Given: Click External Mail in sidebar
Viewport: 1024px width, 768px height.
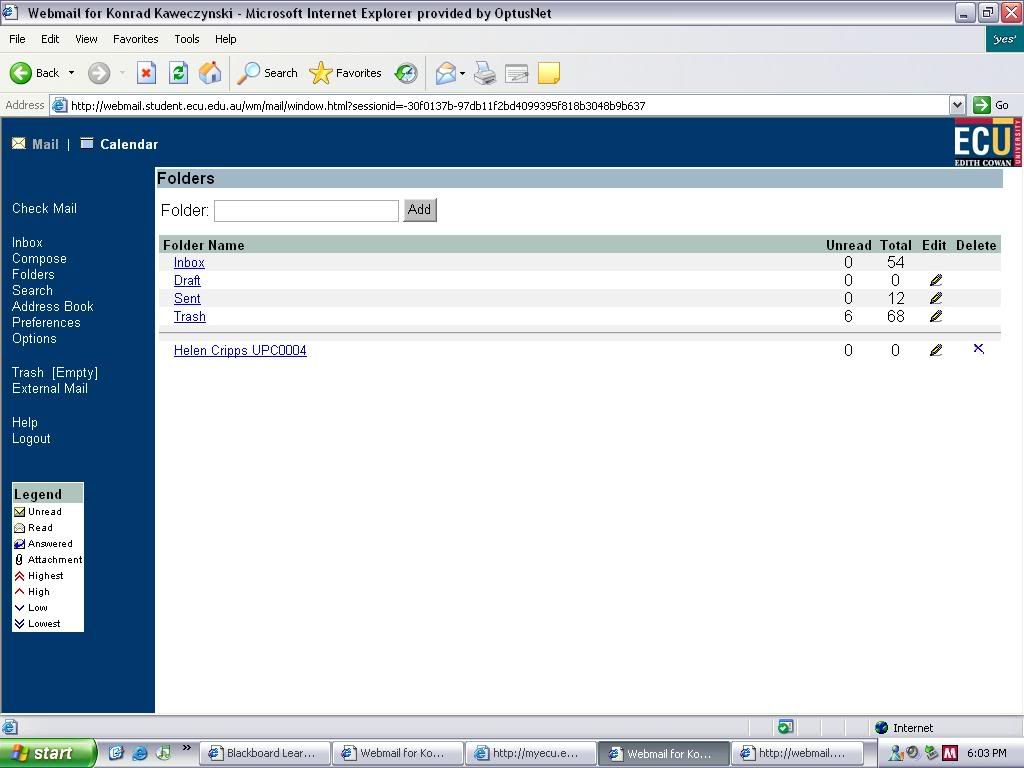Looking at the screenshot, I should coord(50,389).
